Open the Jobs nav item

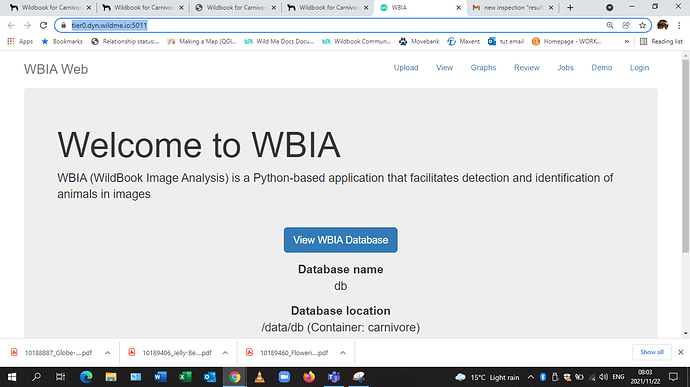click(565, 67)
